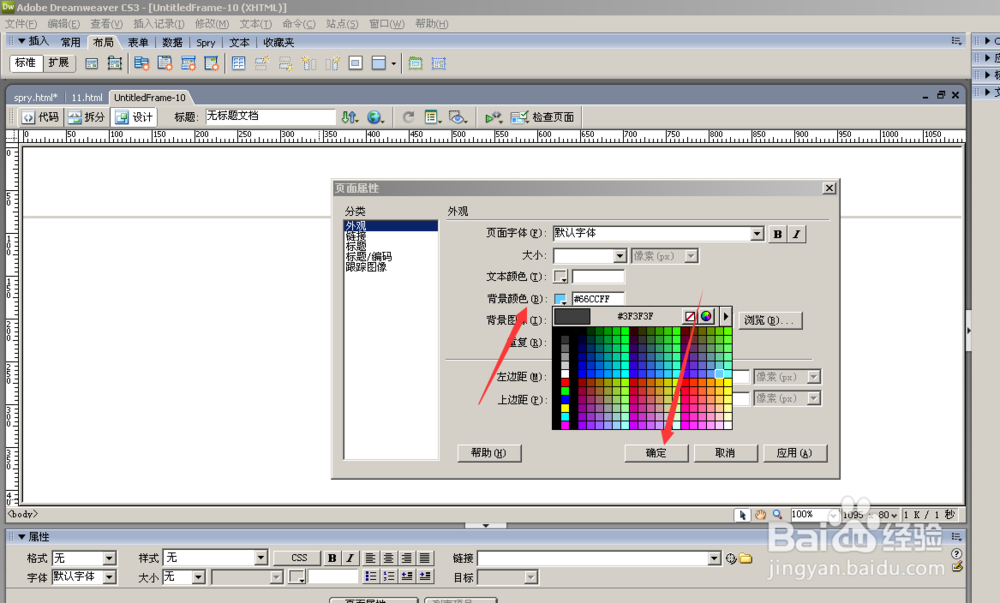Select the Hand tool in status bar
Viewport: 1000px width, 603px height.
(x=760, y=514)
